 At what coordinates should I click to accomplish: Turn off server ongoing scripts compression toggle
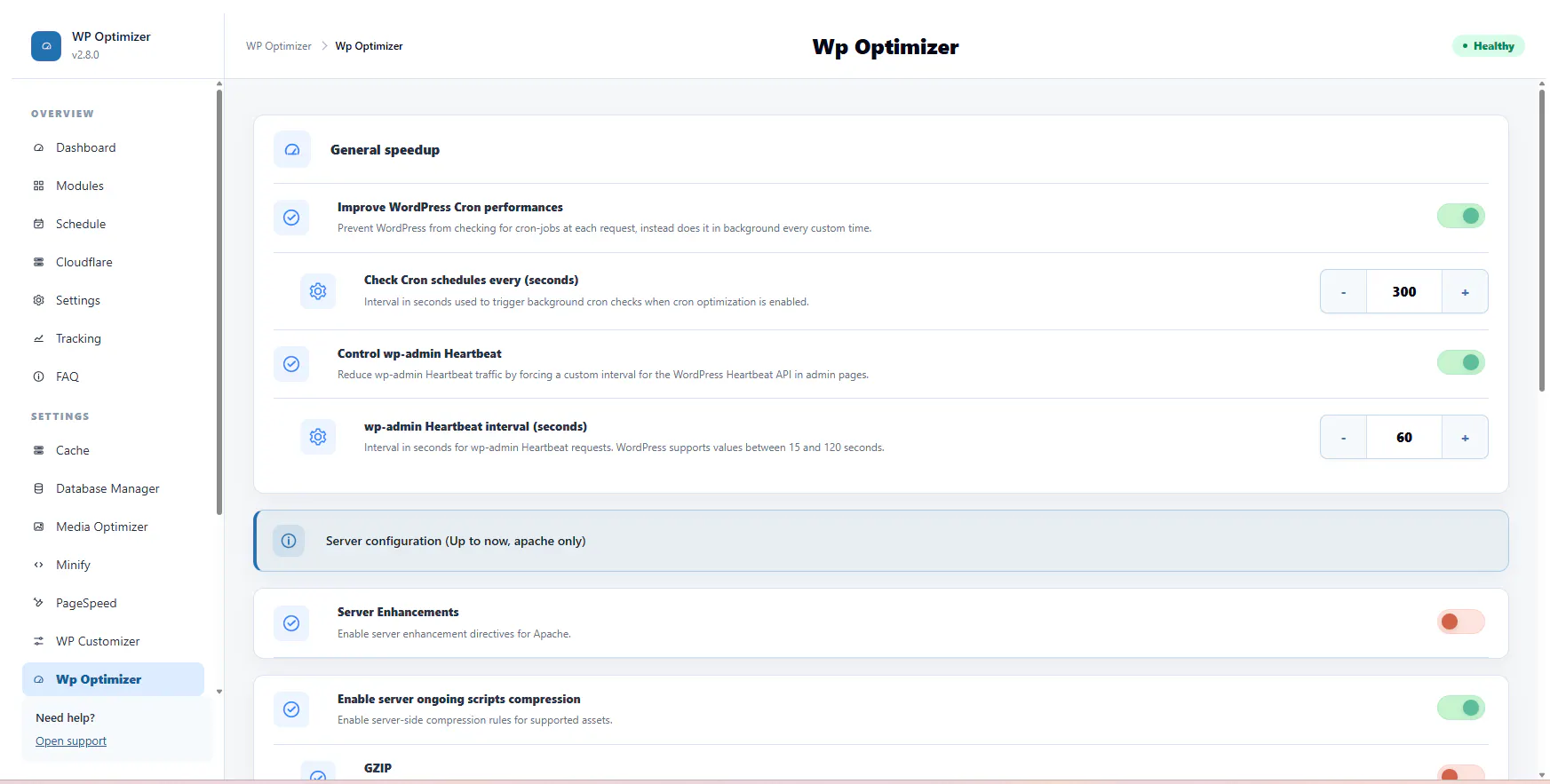[1461, 708]
